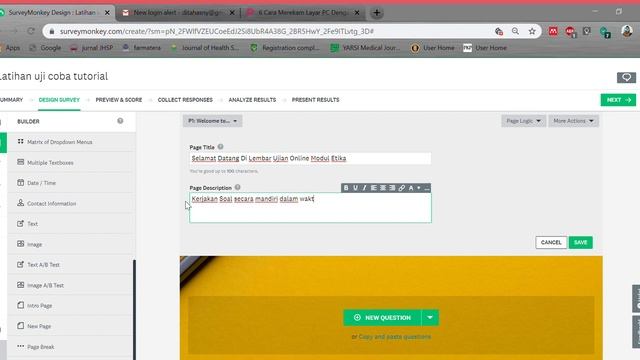This screenshot has height=360, width=640.
Task: Click the browser address bar URL
Action: (x=216, y=31)
